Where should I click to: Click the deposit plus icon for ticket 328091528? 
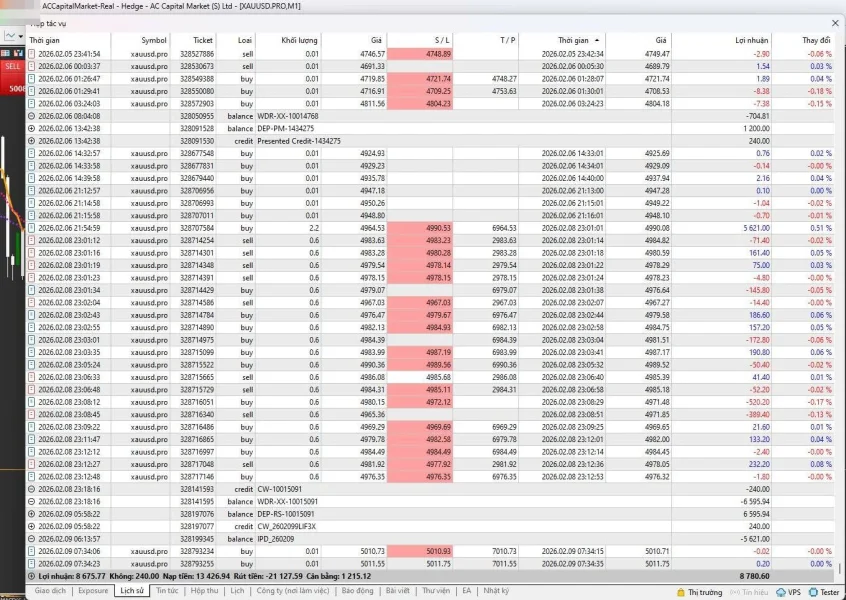click(32, 128)
